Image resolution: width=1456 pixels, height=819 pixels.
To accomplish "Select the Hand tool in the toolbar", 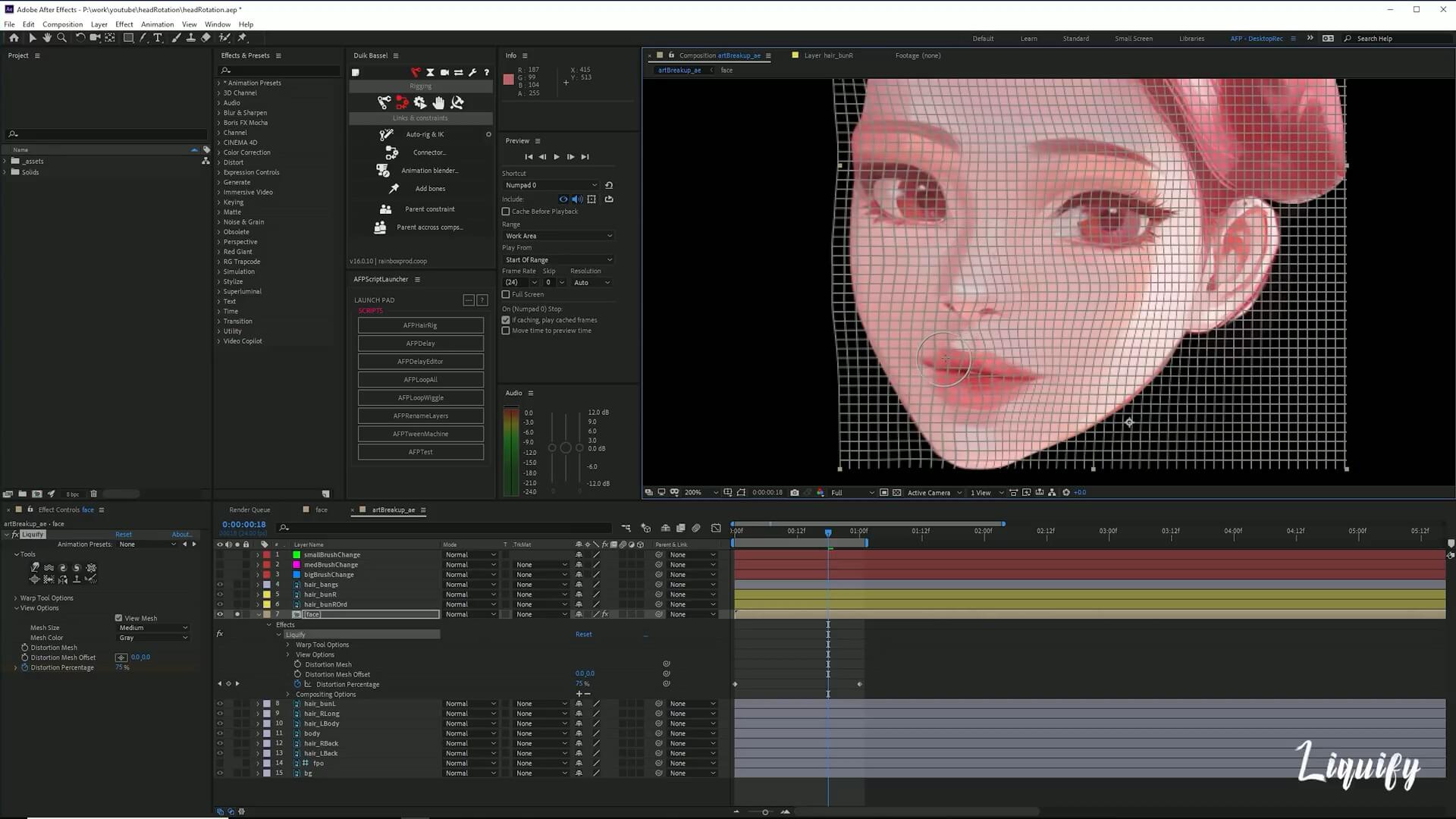I will point(47,38).
